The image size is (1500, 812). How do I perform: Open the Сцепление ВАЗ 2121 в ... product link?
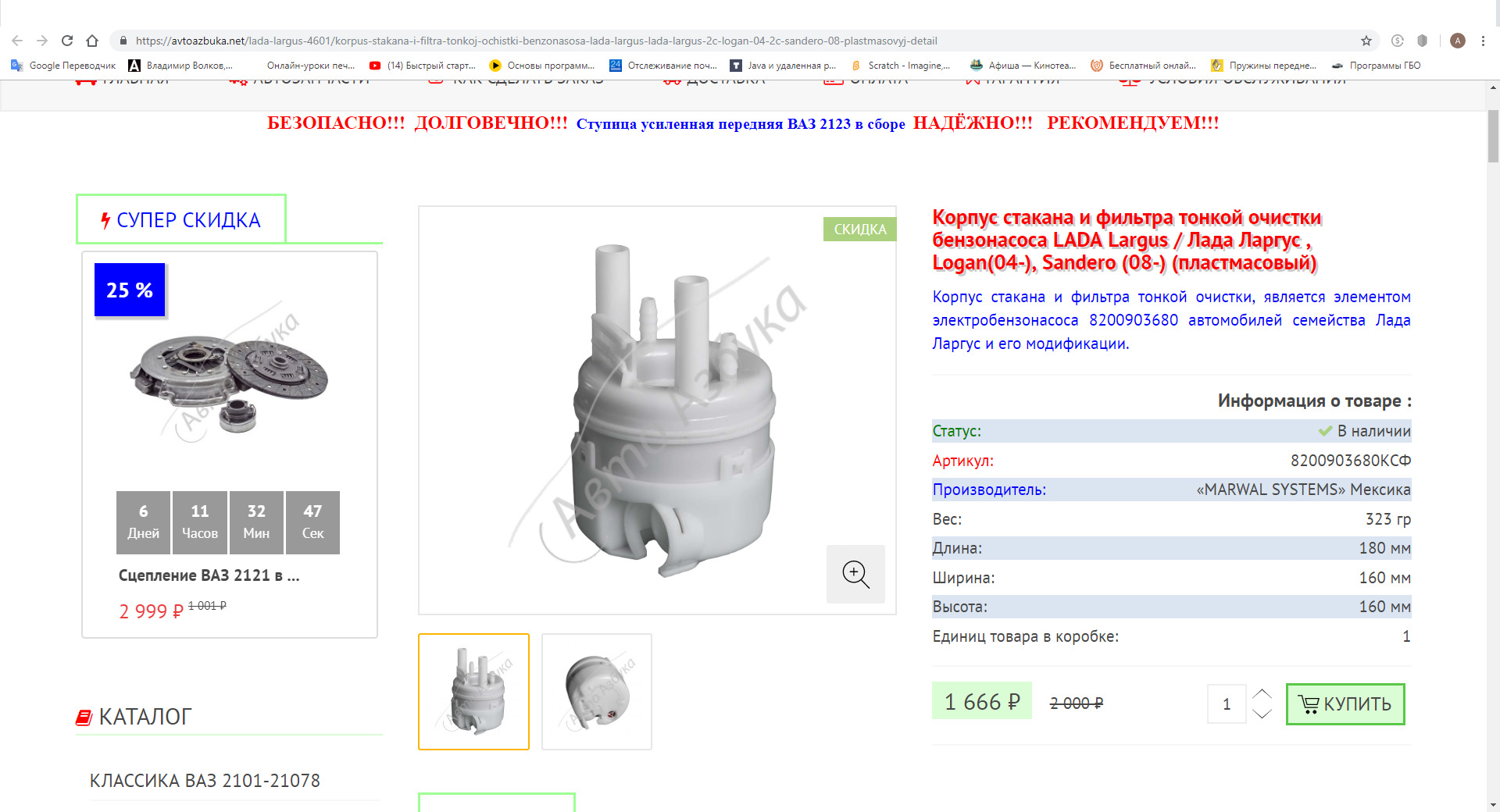(x=209, y=575)
